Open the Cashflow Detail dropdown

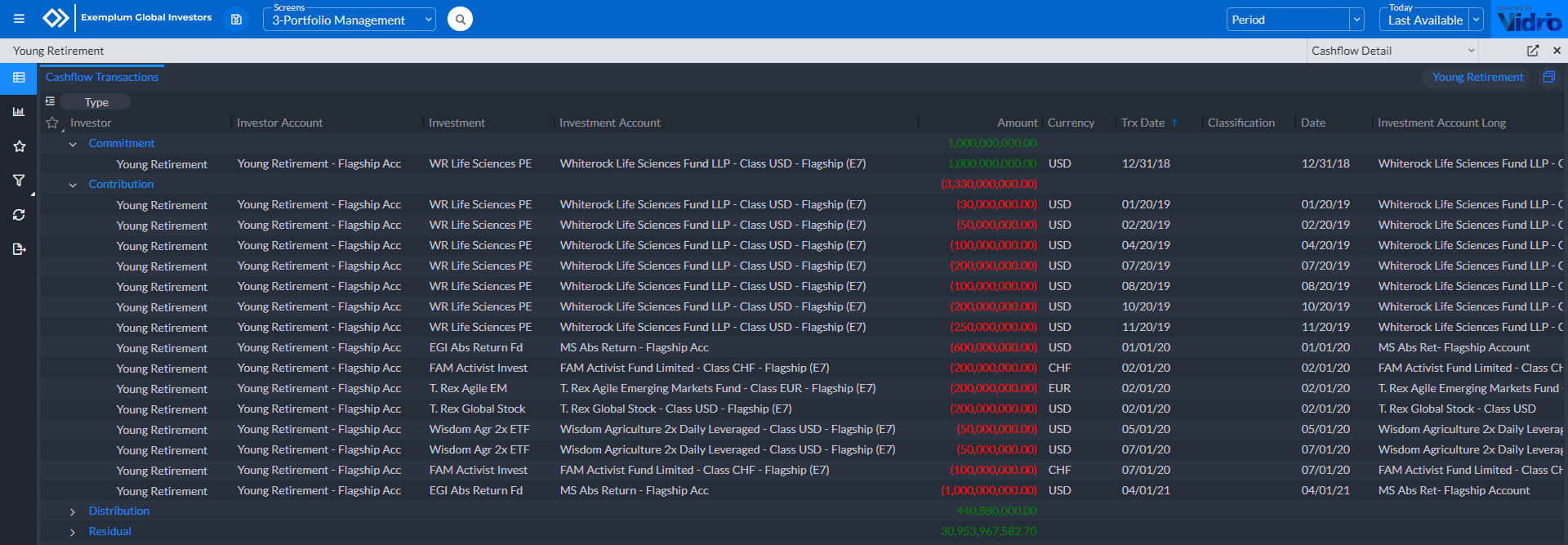point(1393,51)
